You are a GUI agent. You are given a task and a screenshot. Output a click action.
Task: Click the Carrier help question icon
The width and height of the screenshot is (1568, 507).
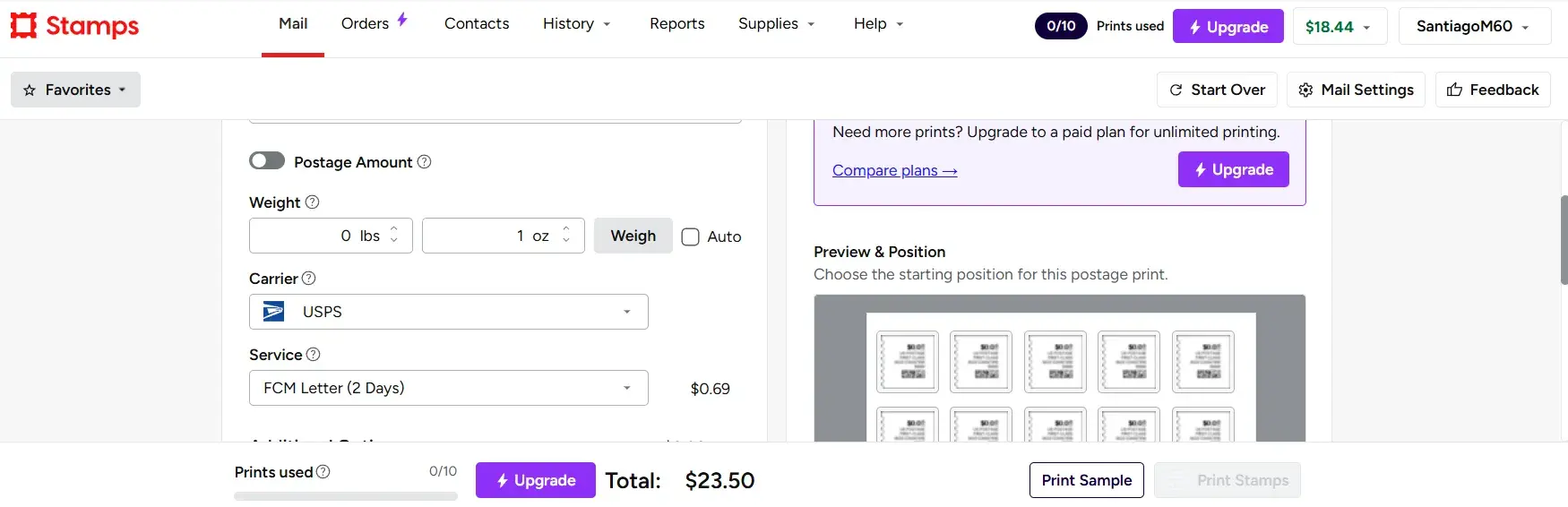pos(309,279)
